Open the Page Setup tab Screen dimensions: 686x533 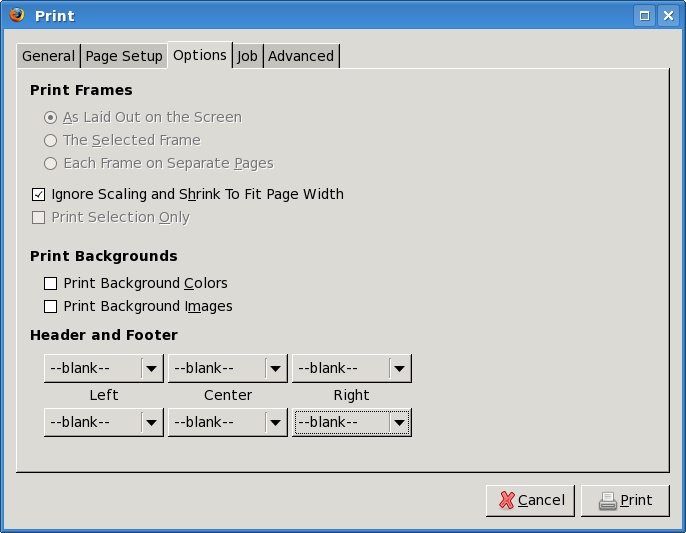click(124, 56)
